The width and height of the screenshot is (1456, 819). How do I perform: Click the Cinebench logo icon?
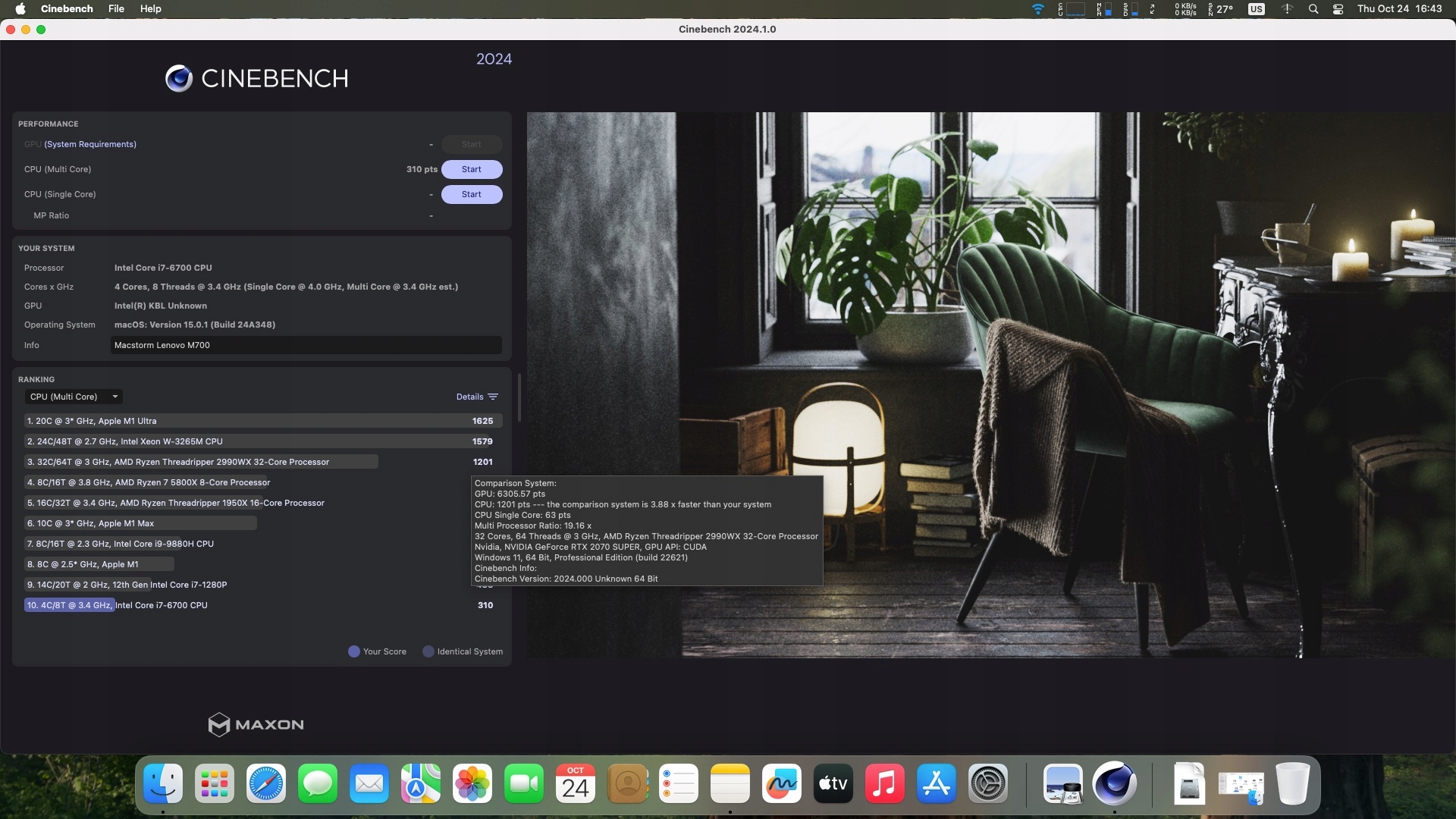click(179, 78)
